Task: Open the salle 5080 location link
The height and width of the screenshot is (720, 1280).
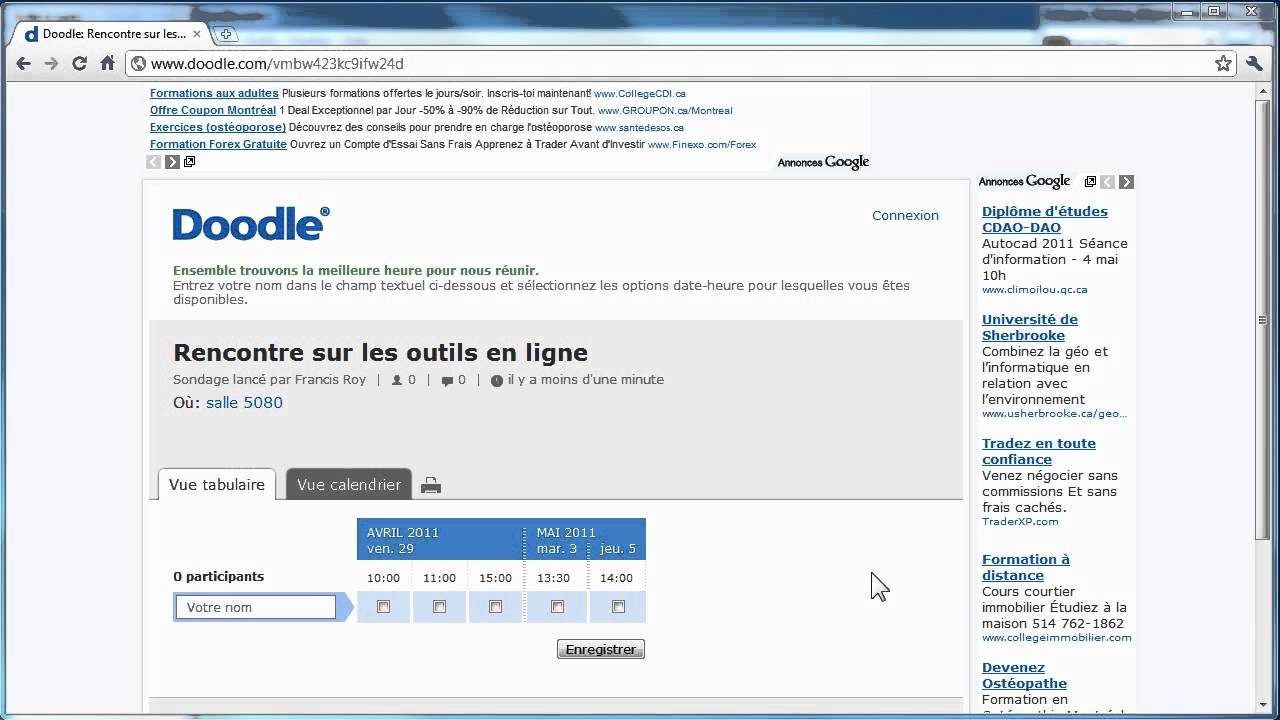Action: [x=244, y=403]
